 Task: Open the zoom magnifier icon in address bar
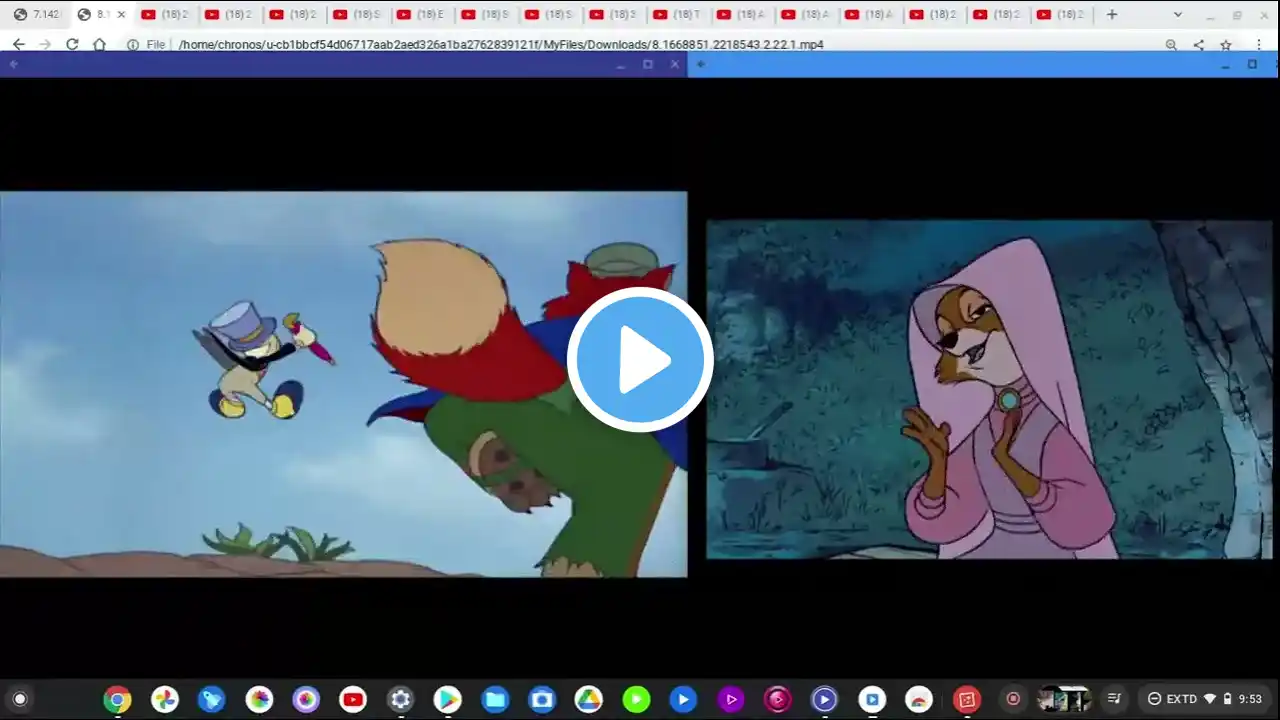click(1171, 44)
